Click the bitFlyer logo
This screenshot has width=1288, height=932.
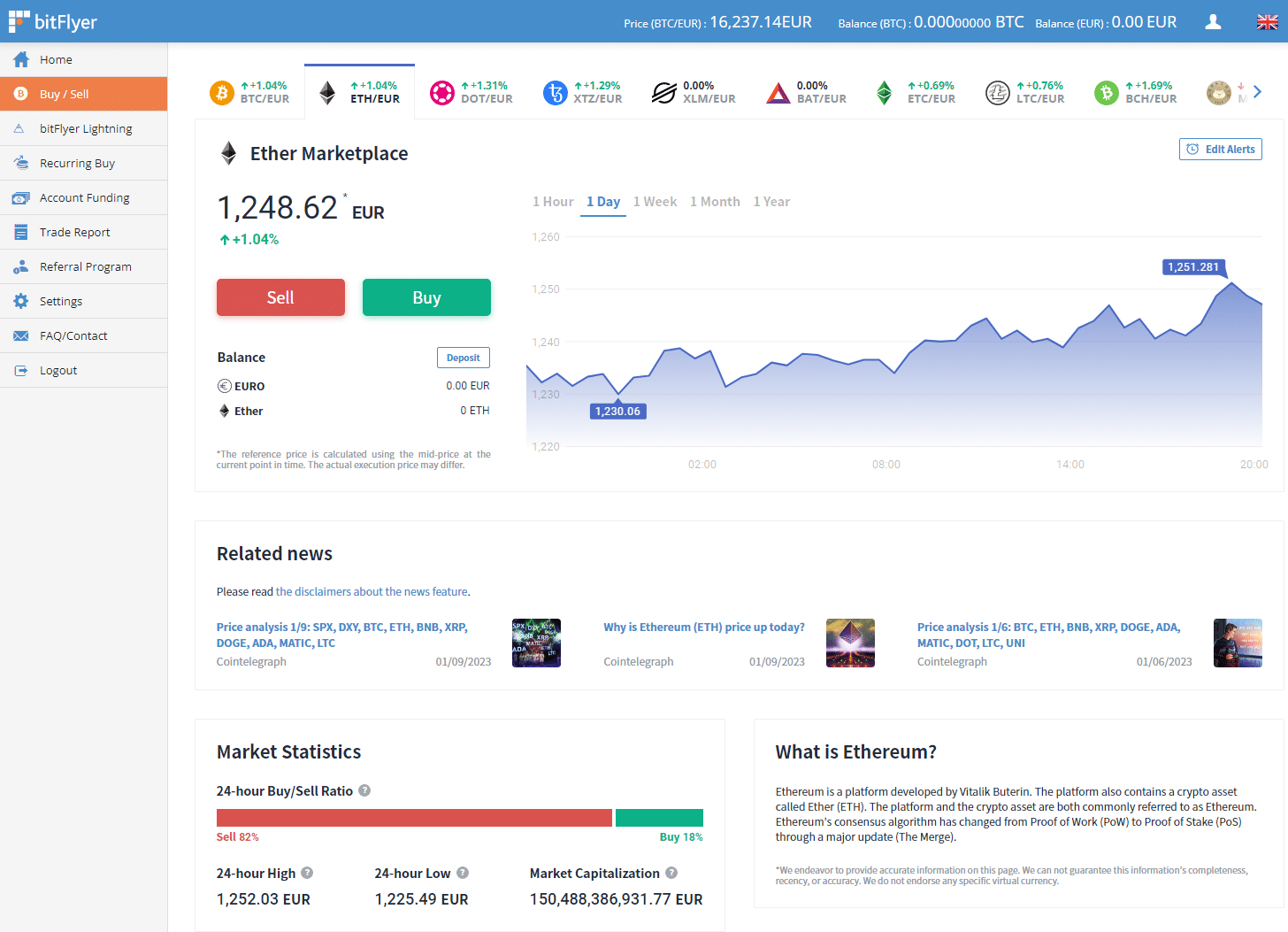point(53,21)
